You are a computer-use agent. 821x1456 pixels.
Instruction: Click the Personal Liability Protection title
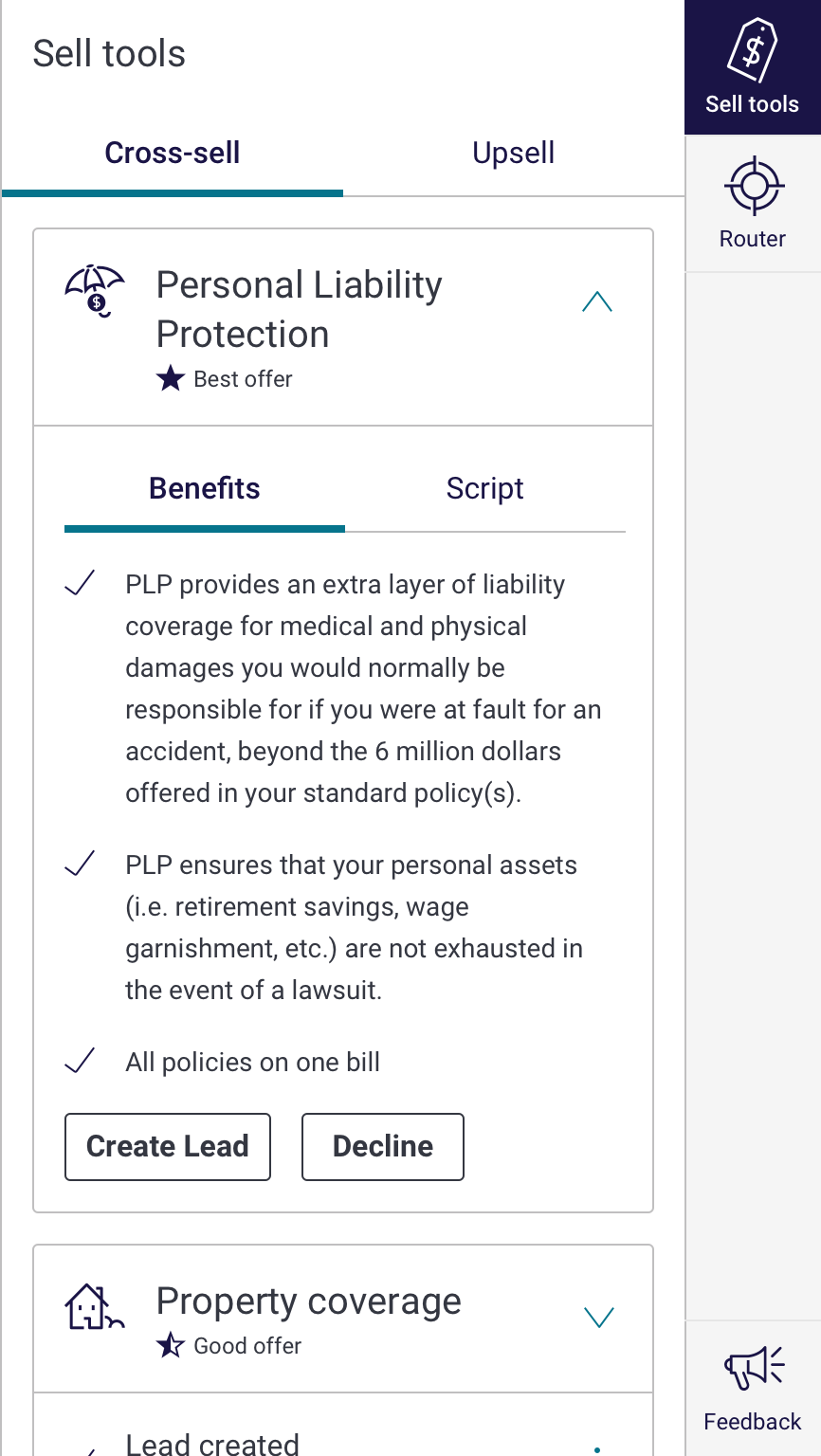tap(299, 309)
